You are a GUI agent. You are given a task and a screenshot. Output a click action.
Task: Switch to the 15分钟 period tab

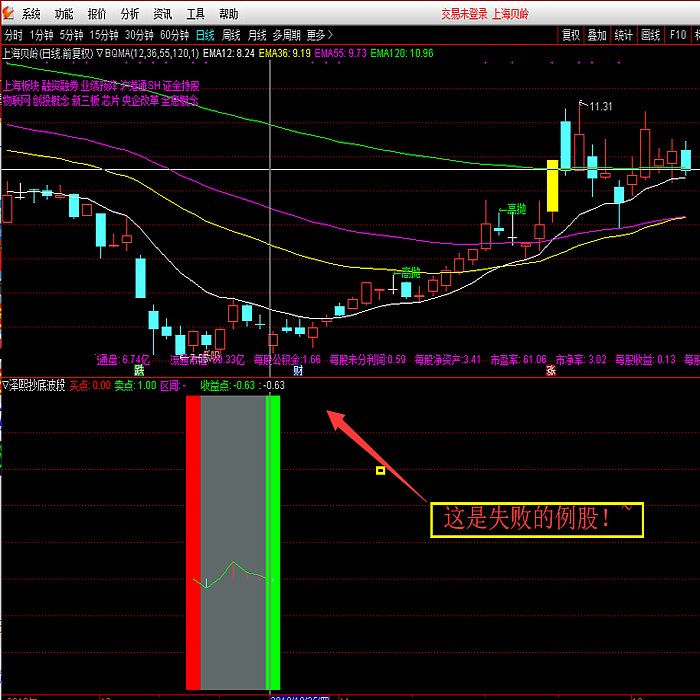[104, 35]
